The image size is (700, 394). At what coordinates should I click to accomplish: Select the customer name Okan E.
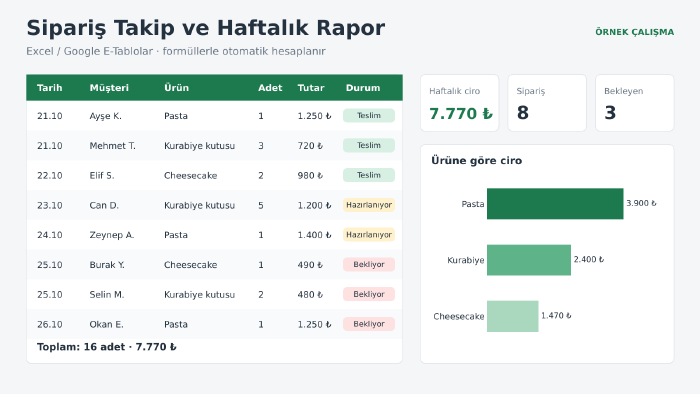click(x=106, y=324)
